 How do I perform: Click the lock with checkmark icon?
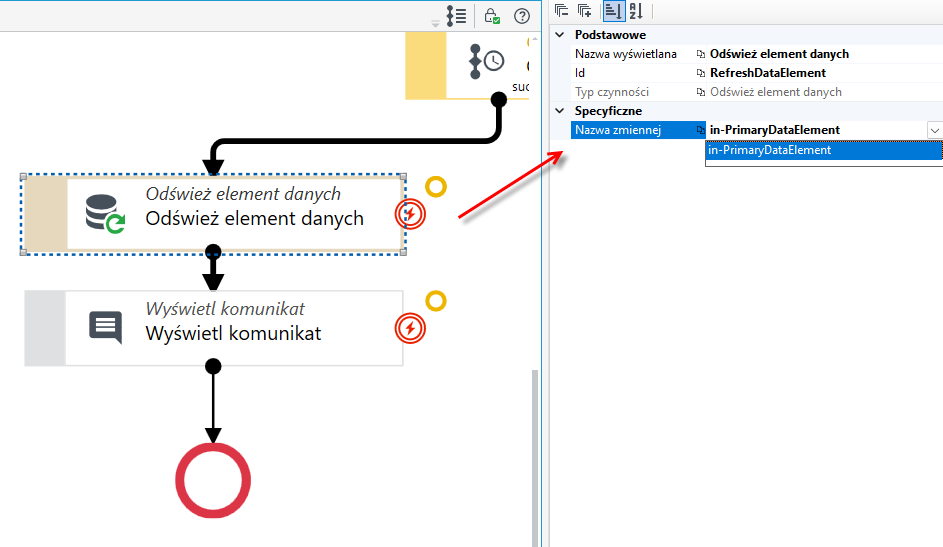point(492,16)
